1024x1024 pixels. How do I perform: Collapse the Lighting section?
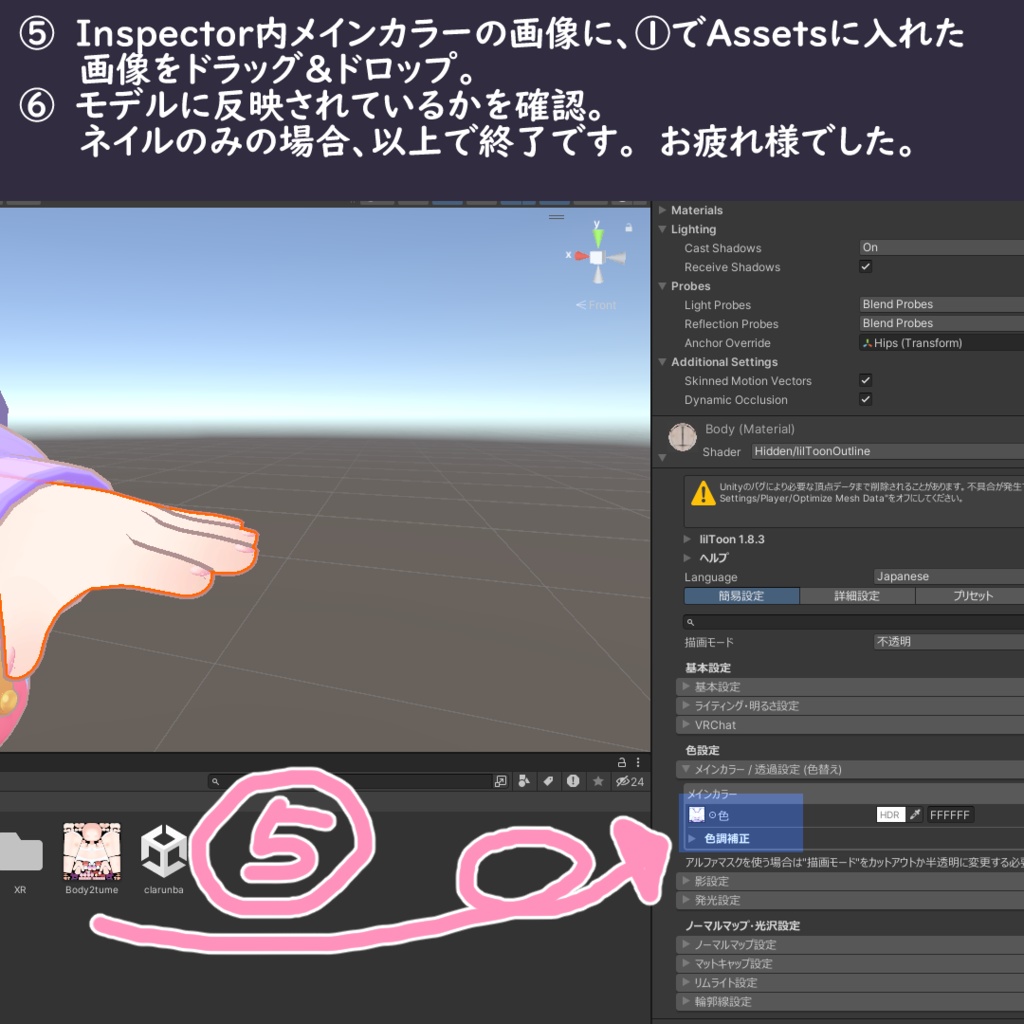click(x=662, y=229)
